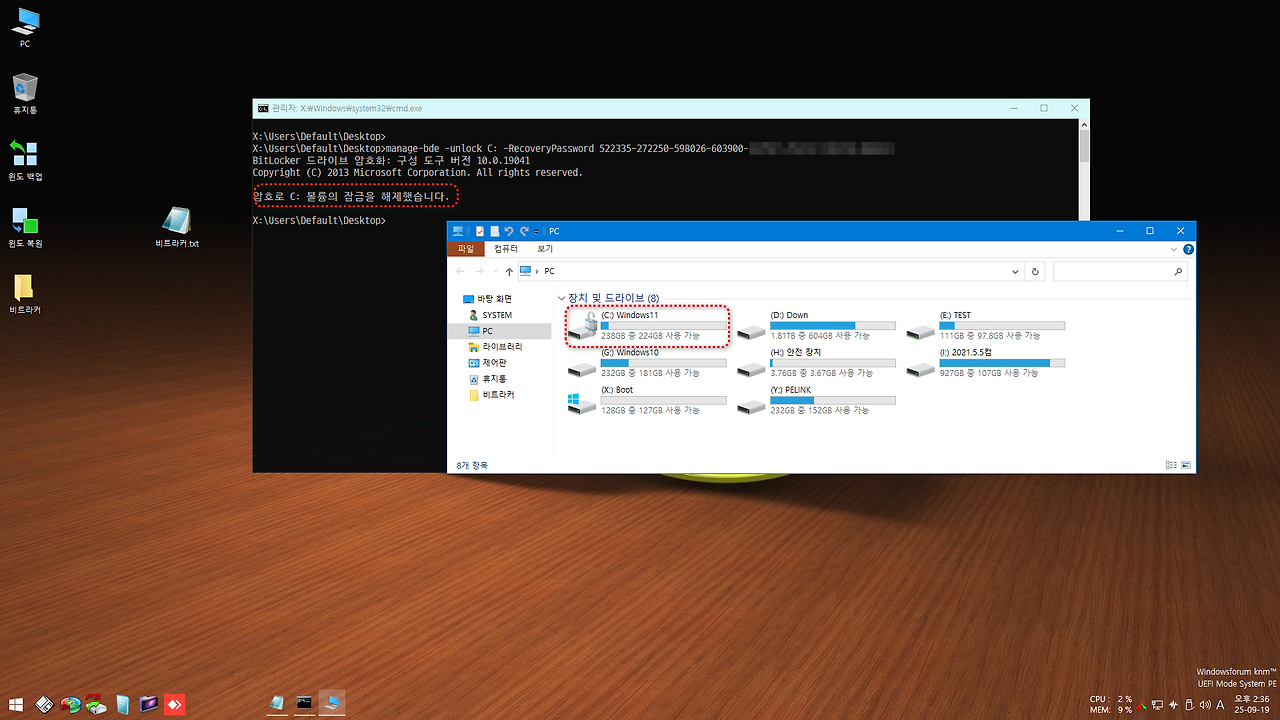
Task: Switch Explorer to large icons view
Action: pyautogui.click(x=1186, y=465)
